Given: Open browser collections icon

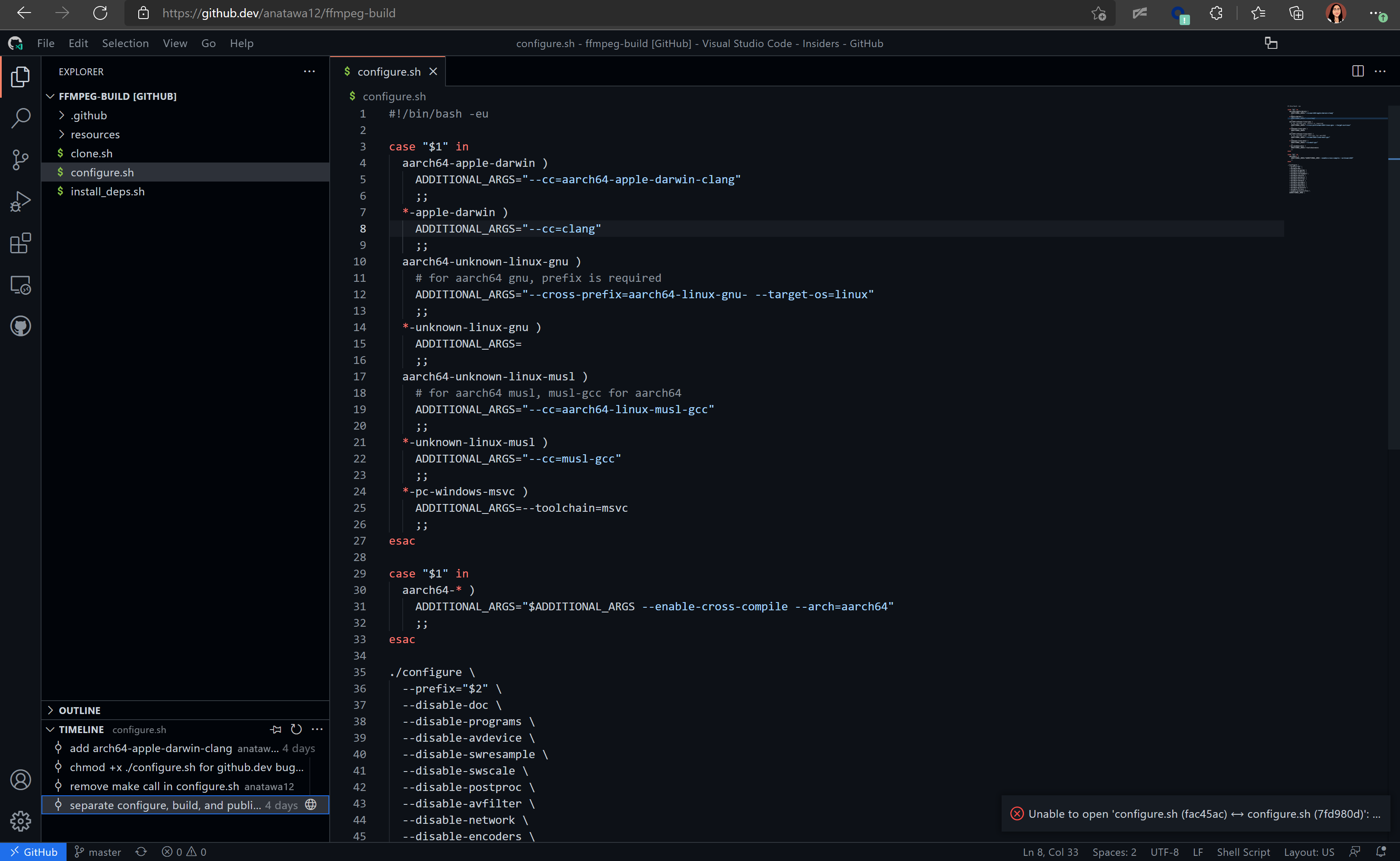Looking at the screenshot, I should point(1296,13).
